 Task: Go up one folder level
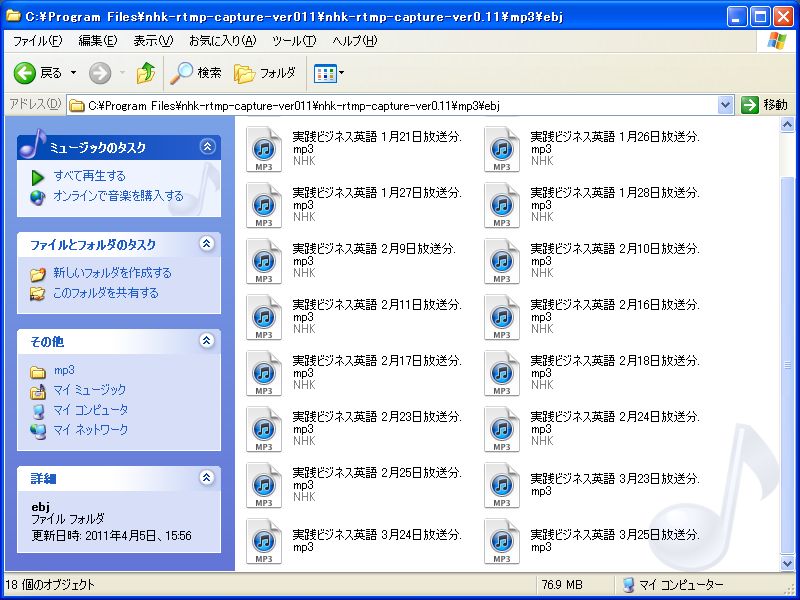[x=146, y=73]
